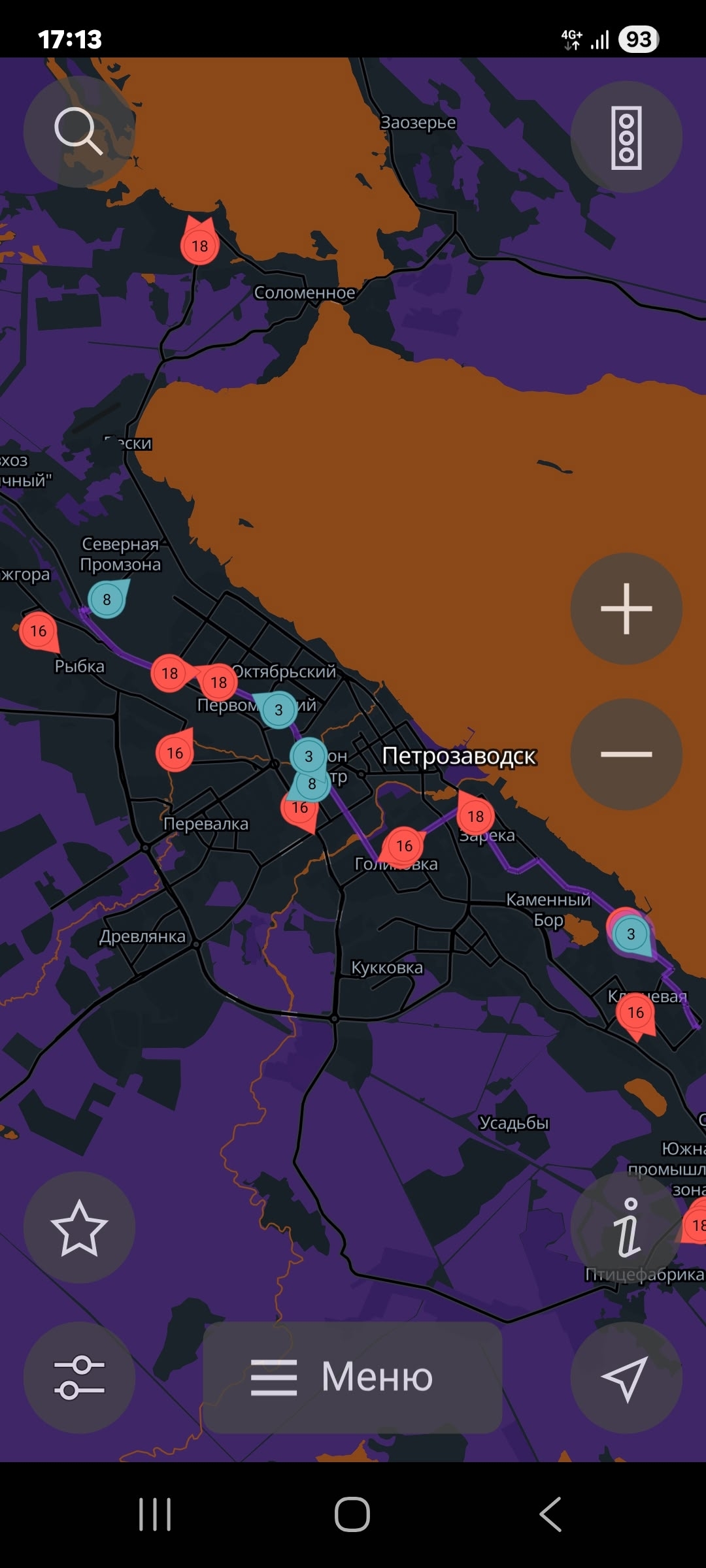
Task: Tap the Петрозаводск city label
Action: click(459, 756)
